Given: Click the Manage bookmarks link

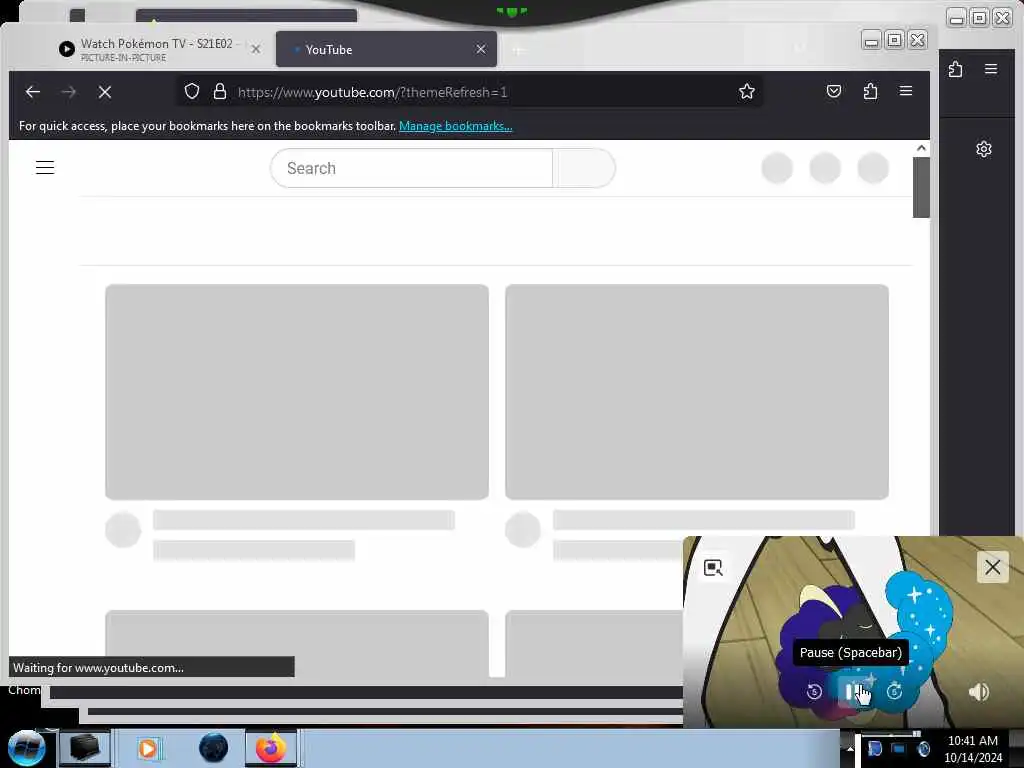Looking at the screenshot, I should tap(455, 126).
